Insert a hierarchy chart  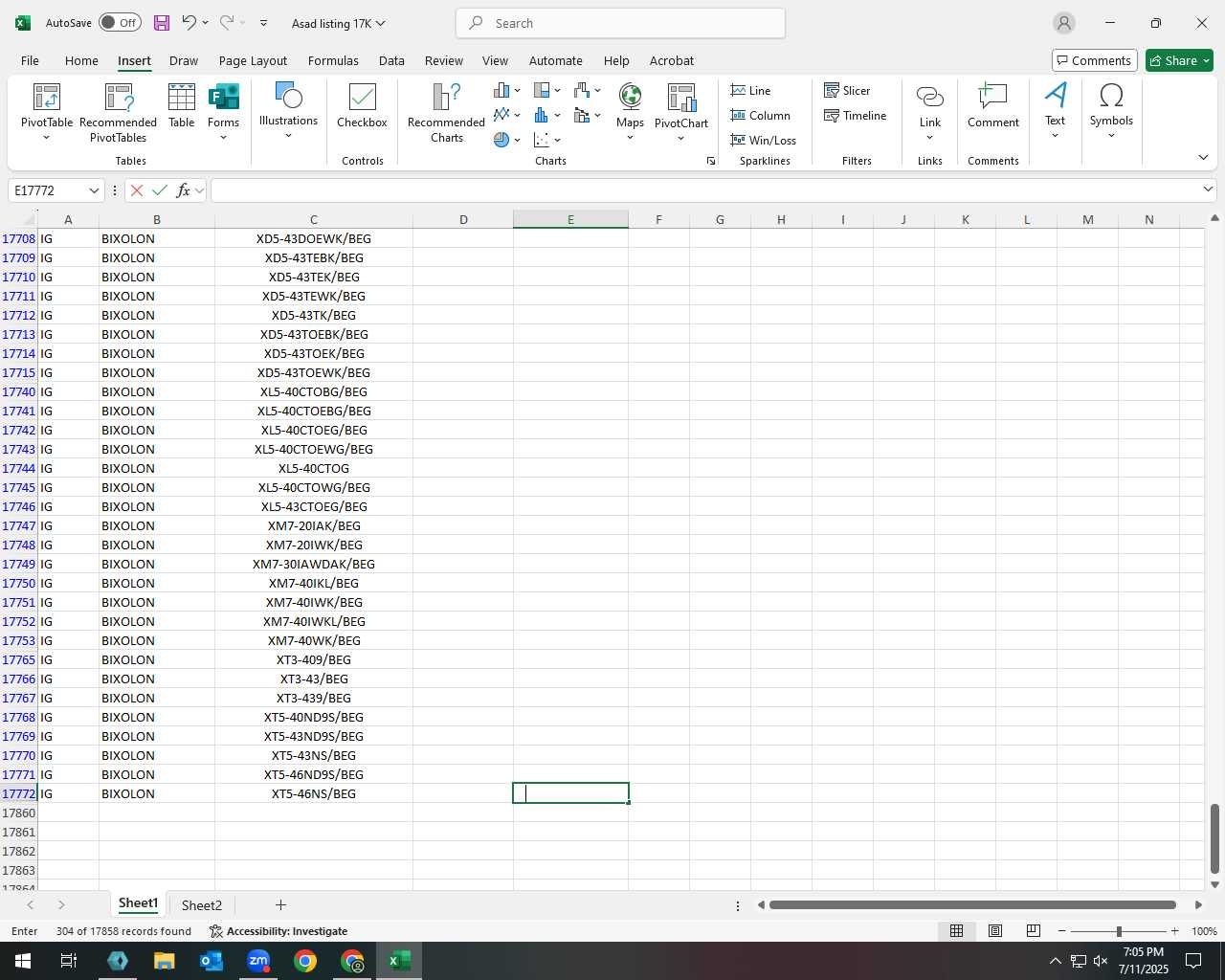point(546,90)
